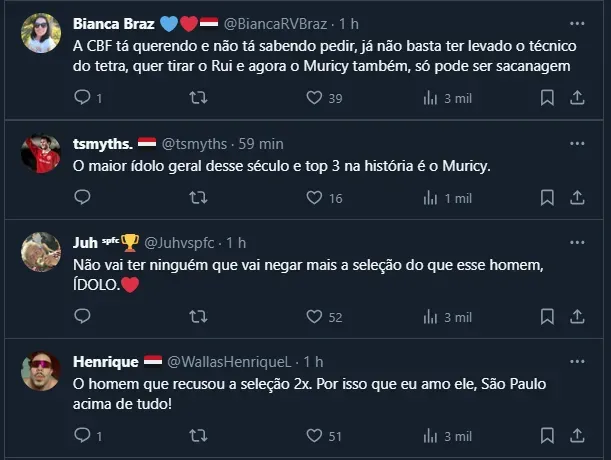The height and width of the screenshot is (460, 611).
Task: Open Henrique's profile name link
Action: pyautogui.click(x=105, y=361)
